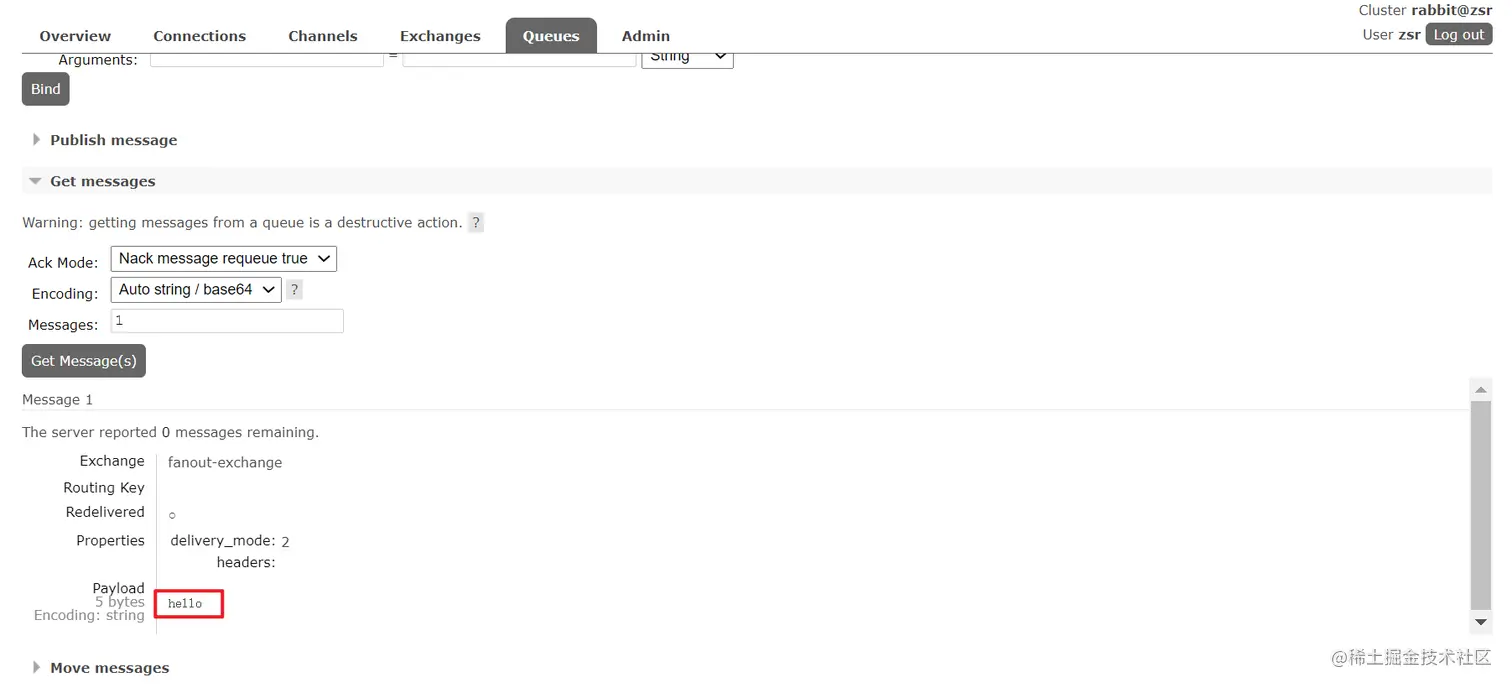The image size is (1512, 688).
Task: Click the scrollbar up arrow
Action: point(1482,389)
